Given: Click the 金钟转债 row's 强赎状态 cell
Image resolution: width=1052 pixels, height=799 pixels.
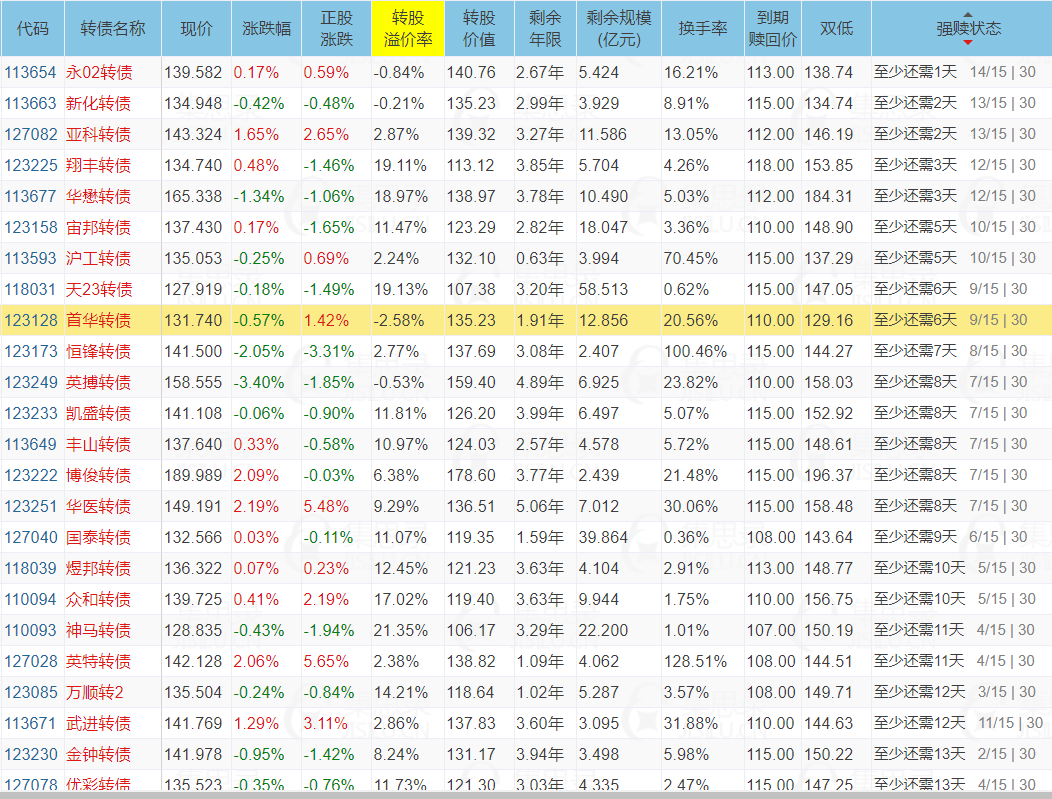Looking at the screenshot, I should point(954,754).
